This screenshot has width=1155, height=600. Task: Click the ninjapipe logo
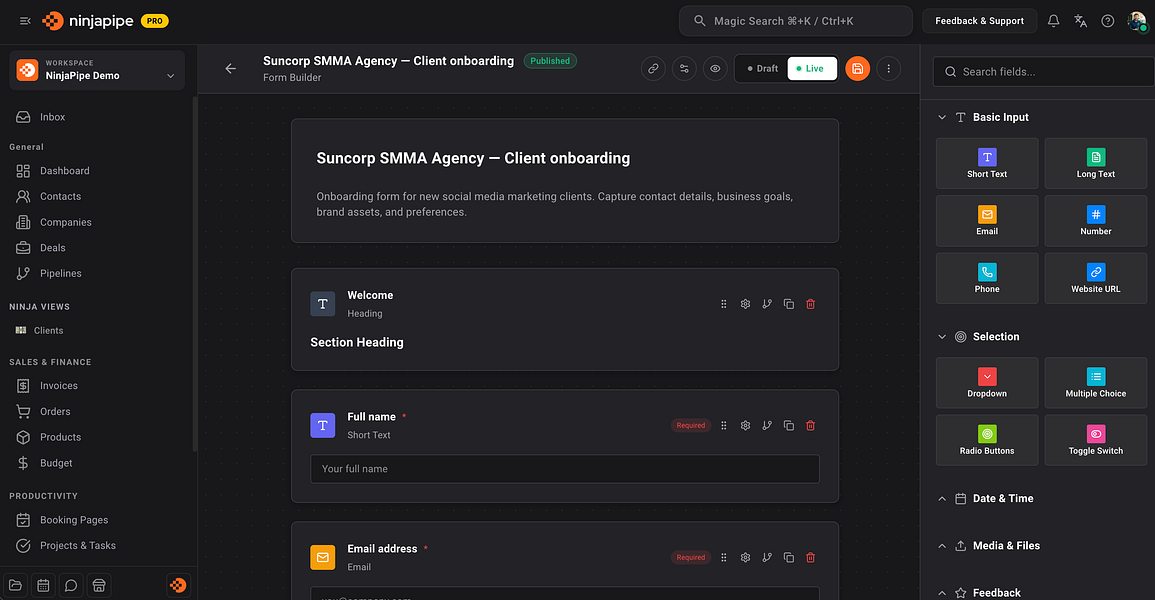88,21
